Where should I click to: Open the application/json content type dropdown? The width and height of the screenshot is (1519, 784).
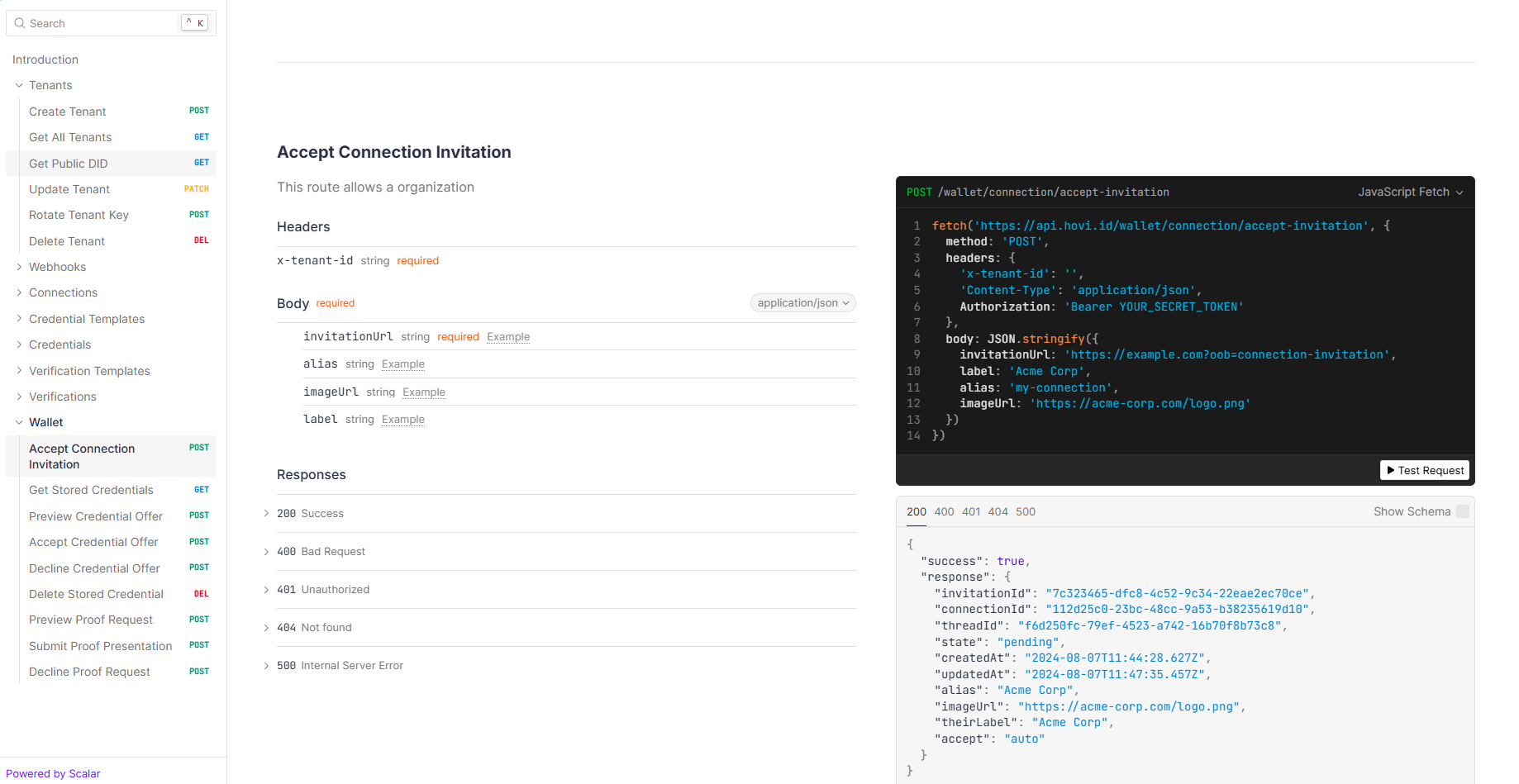coord(802,303)
